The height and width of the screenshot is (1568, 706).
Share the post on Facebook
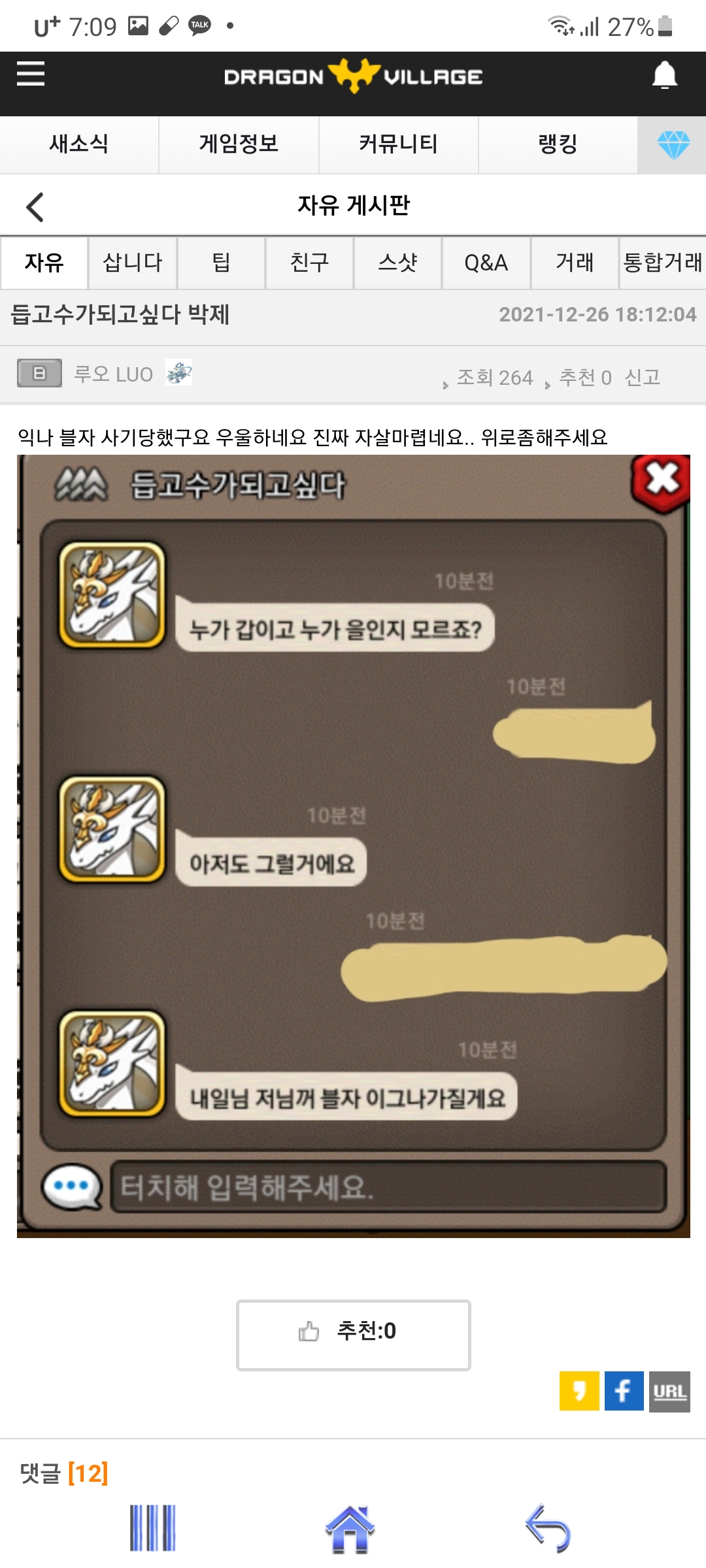624,1391
